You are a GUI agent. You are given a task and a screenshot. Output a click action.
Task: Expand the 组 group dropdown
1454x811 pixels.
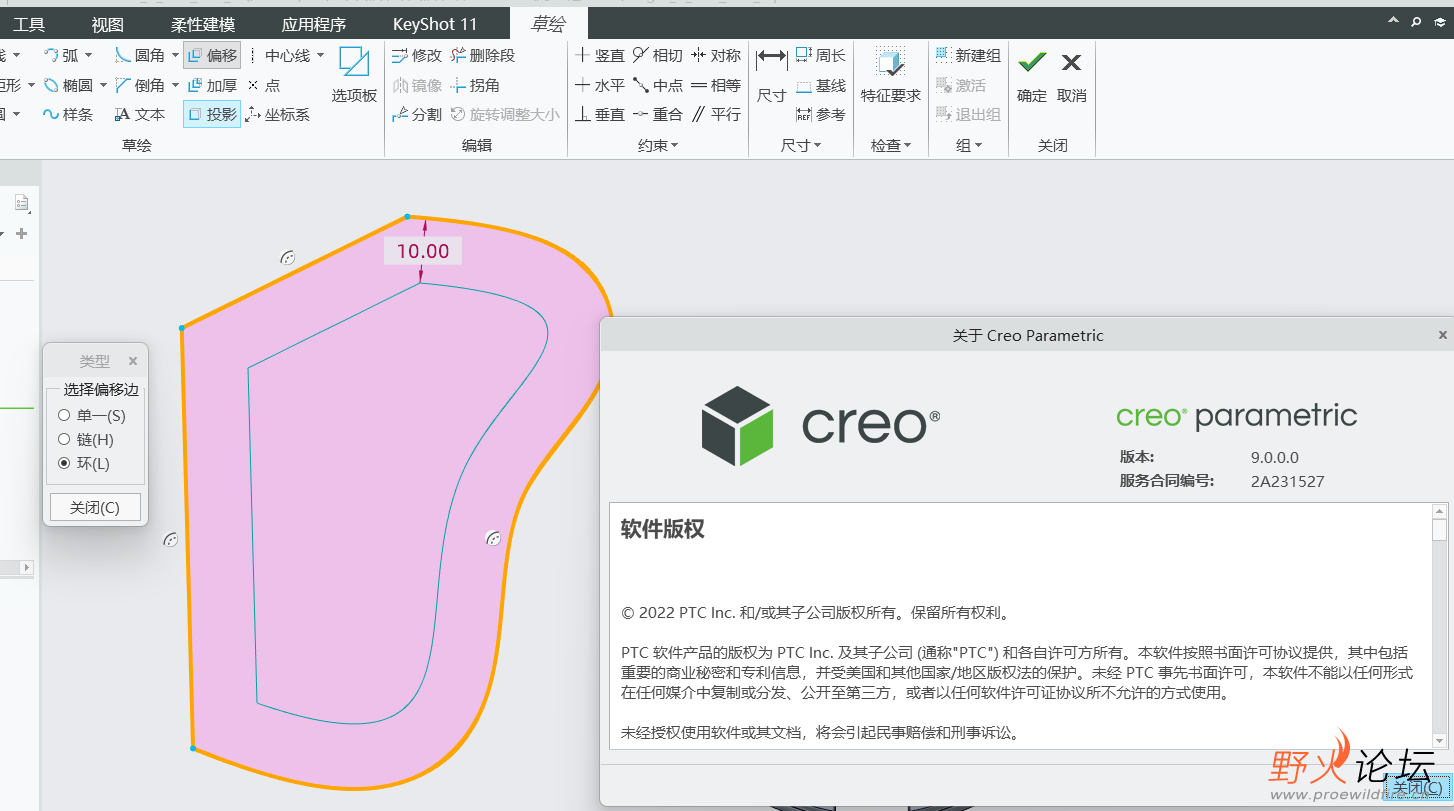click(x=968, y=146)
